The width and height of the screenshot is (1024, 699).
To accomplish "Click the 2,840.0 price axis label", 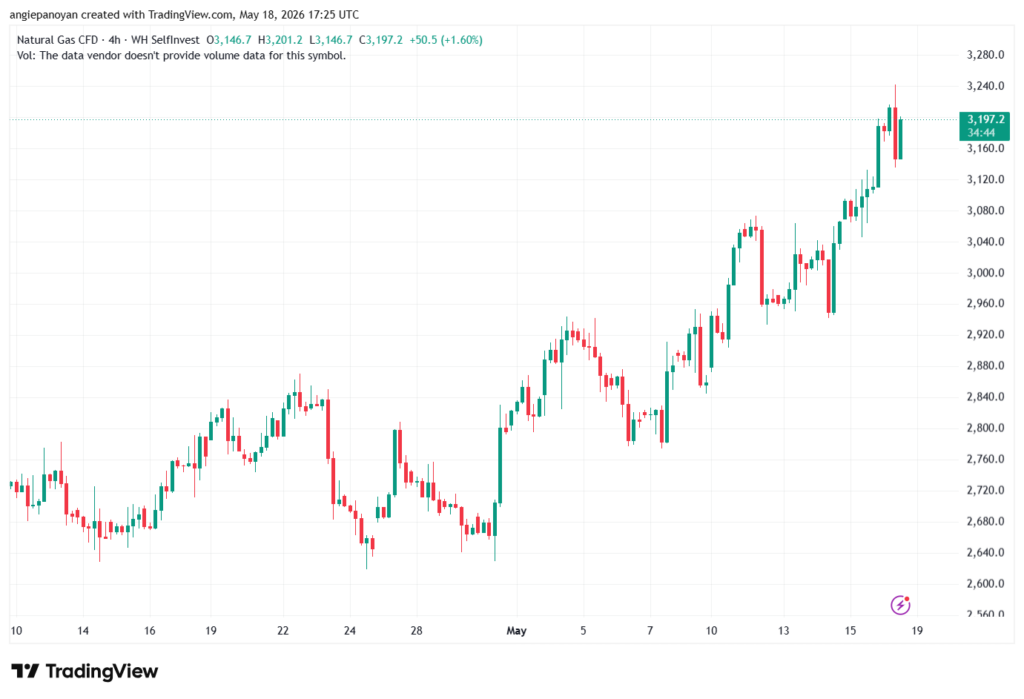I will pos(985,397).
